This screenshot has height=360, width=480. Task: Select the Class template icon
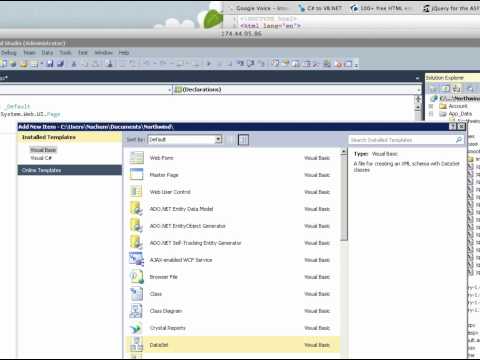(x=136, y=294)
